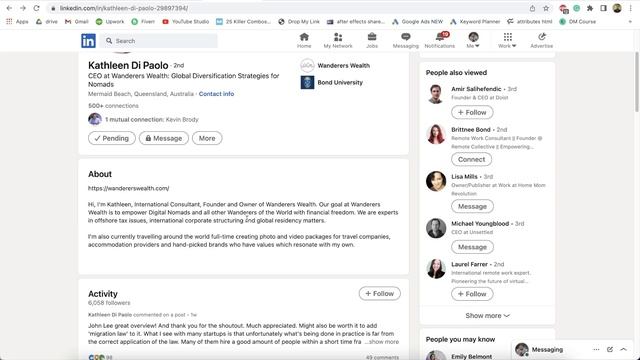Screen dimensions: 640x360
Task: Click the locked Message button on profile
Action: coord(164,138)
